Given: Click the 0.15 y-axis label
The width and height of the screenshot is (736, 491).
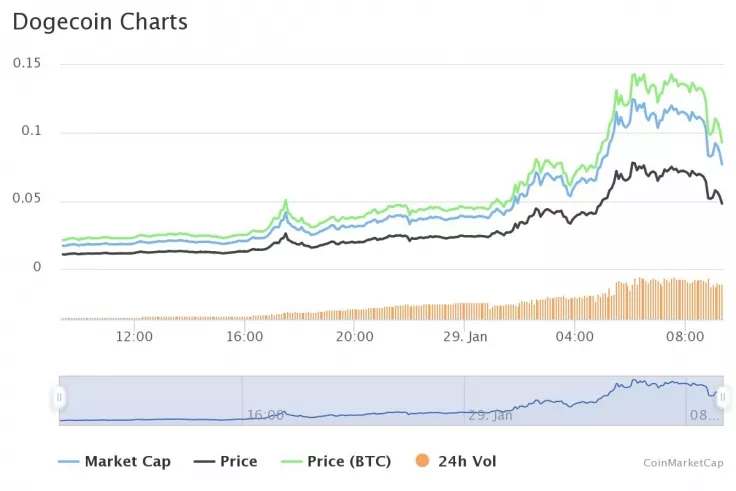Looking at the screenshot, I should (27, 63).
